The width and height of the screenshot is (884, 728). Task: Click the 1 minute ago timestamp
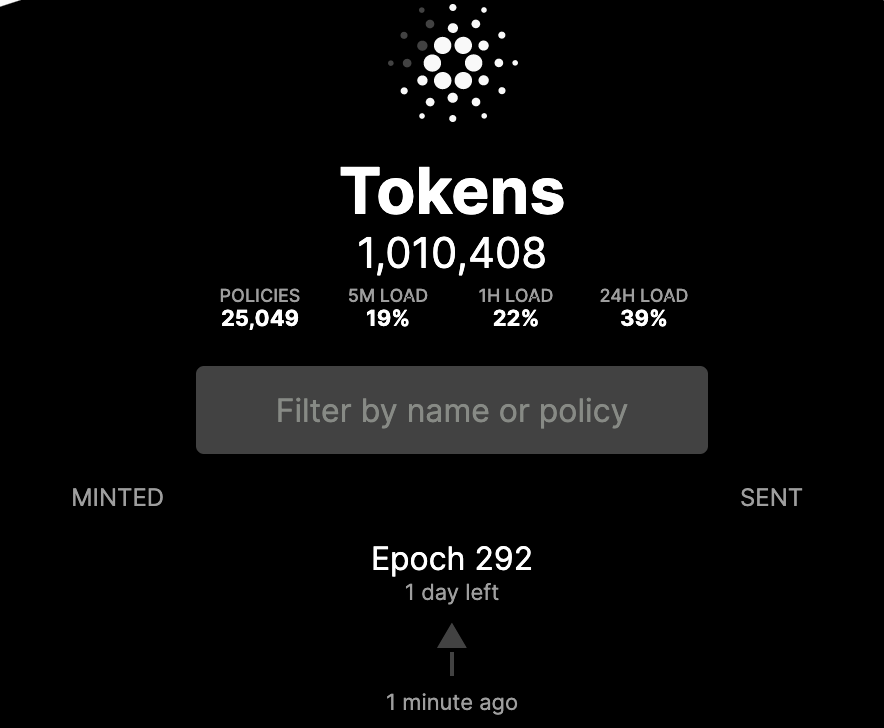(x=452, y=703)
